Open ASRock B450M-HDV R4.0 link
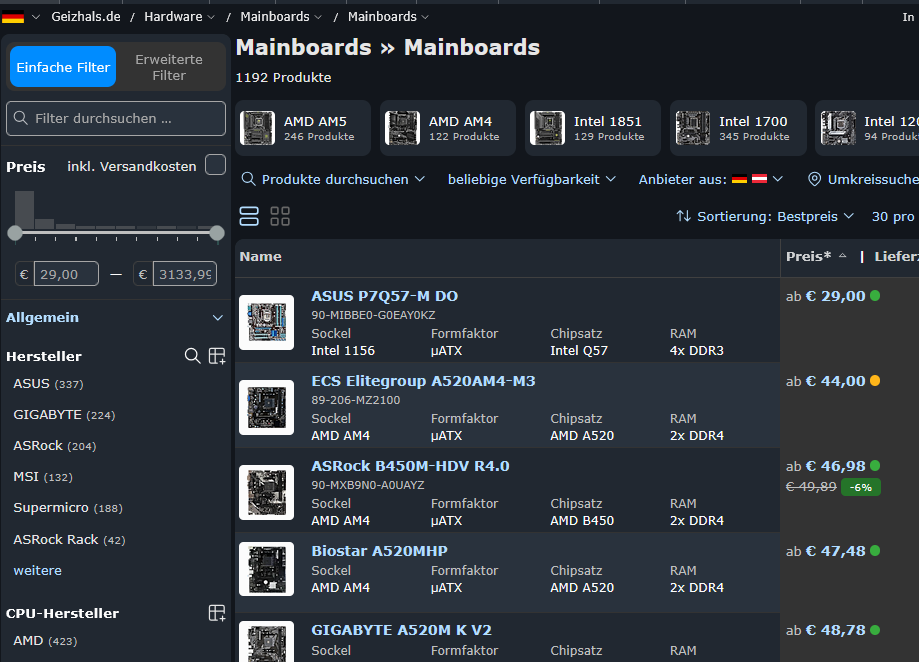Screen dimensions: 919x662 tap(410, 466)
